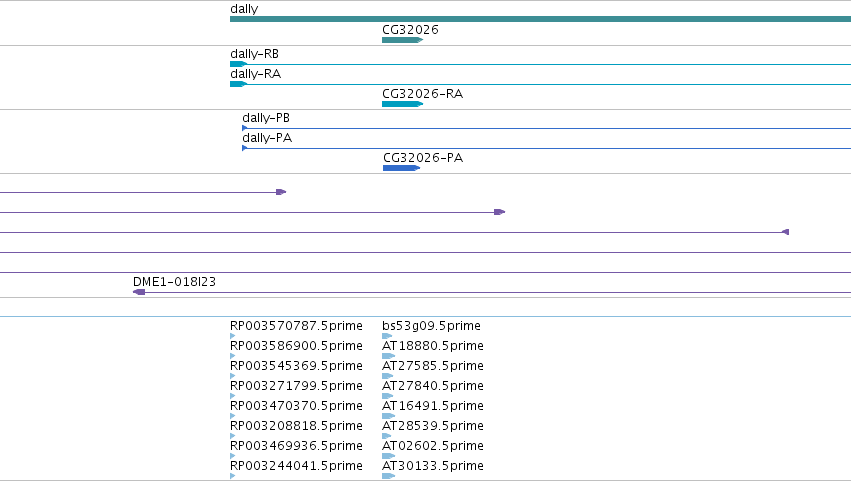
Task: Click the AT27585.5prime label
Action: [x=433, y=366]
